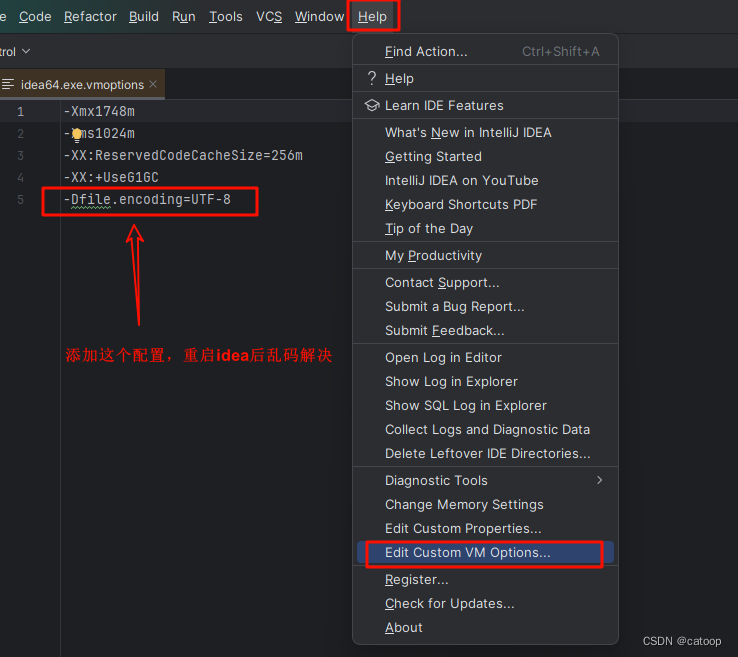Click line -XX:ReservedCodeCacheSize=256m
738x657 pixels.
point(183,155)
